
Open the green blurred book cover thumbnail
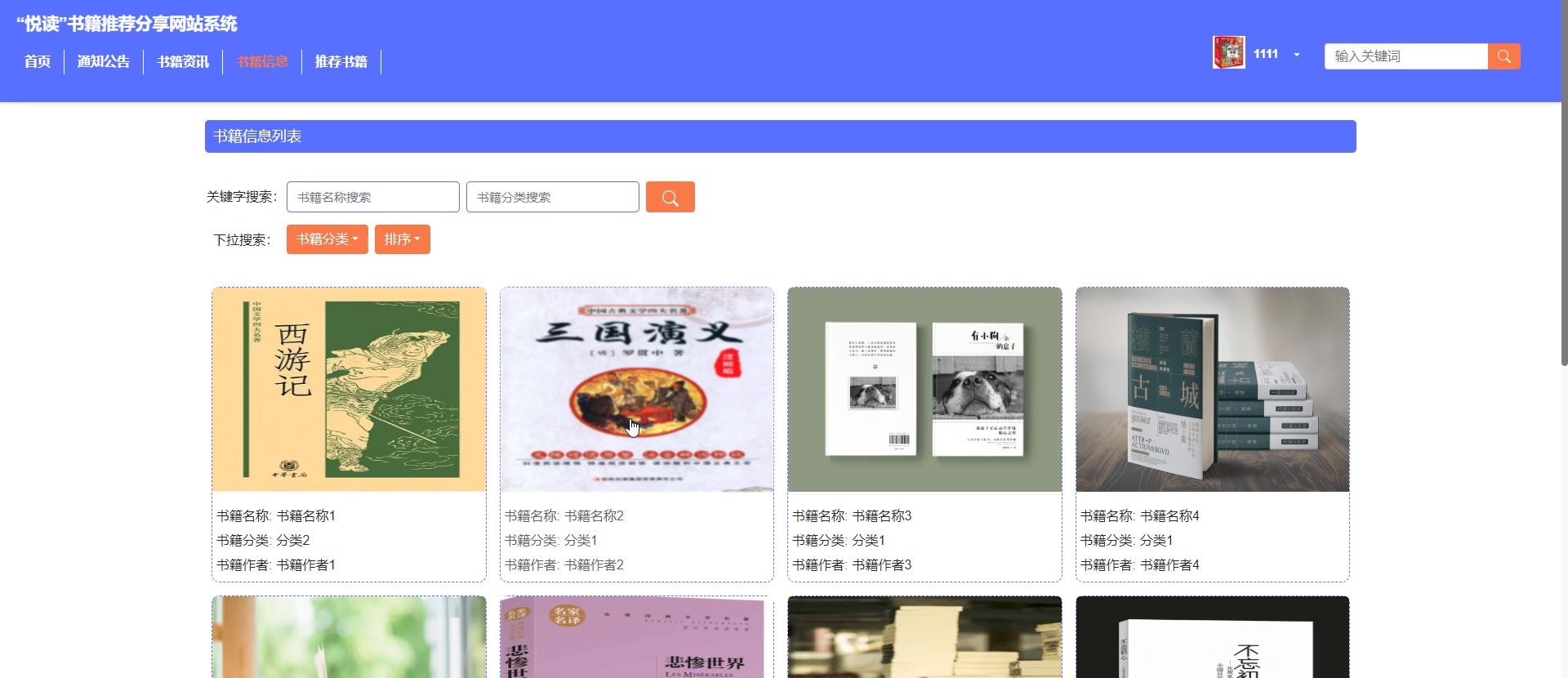coord(349,637)
